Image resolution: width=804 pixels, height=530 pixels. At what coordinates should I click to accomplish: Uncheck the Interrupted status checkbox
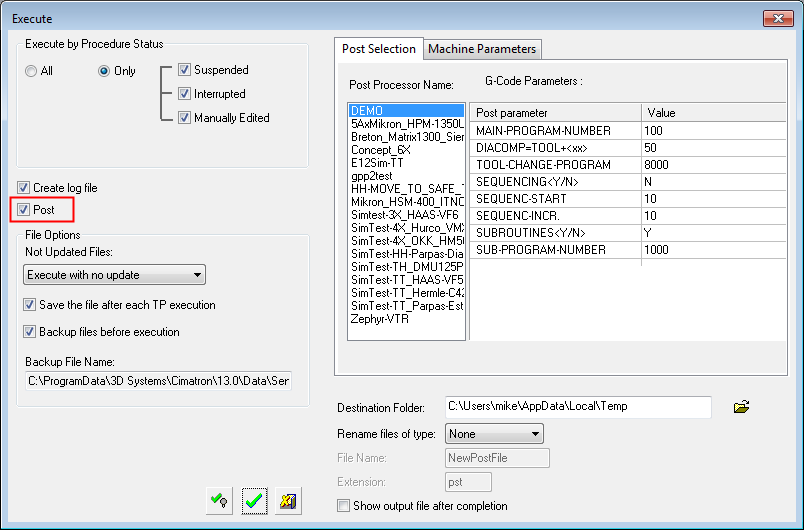pos(184,94)
